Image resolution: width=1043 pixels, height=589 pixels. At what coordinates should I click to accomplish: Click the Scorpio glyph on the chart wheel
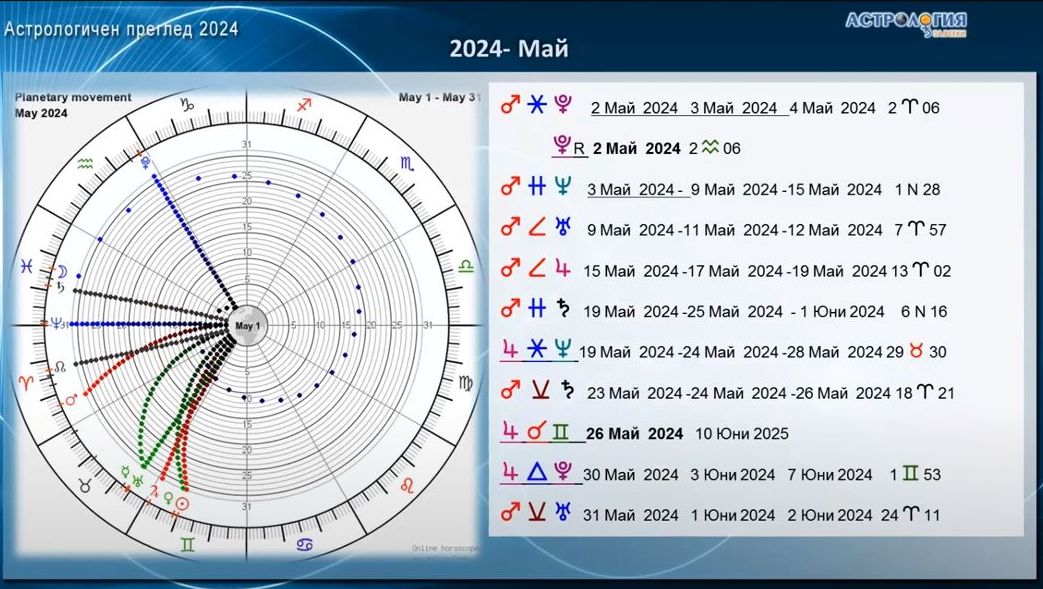[407, 163]
